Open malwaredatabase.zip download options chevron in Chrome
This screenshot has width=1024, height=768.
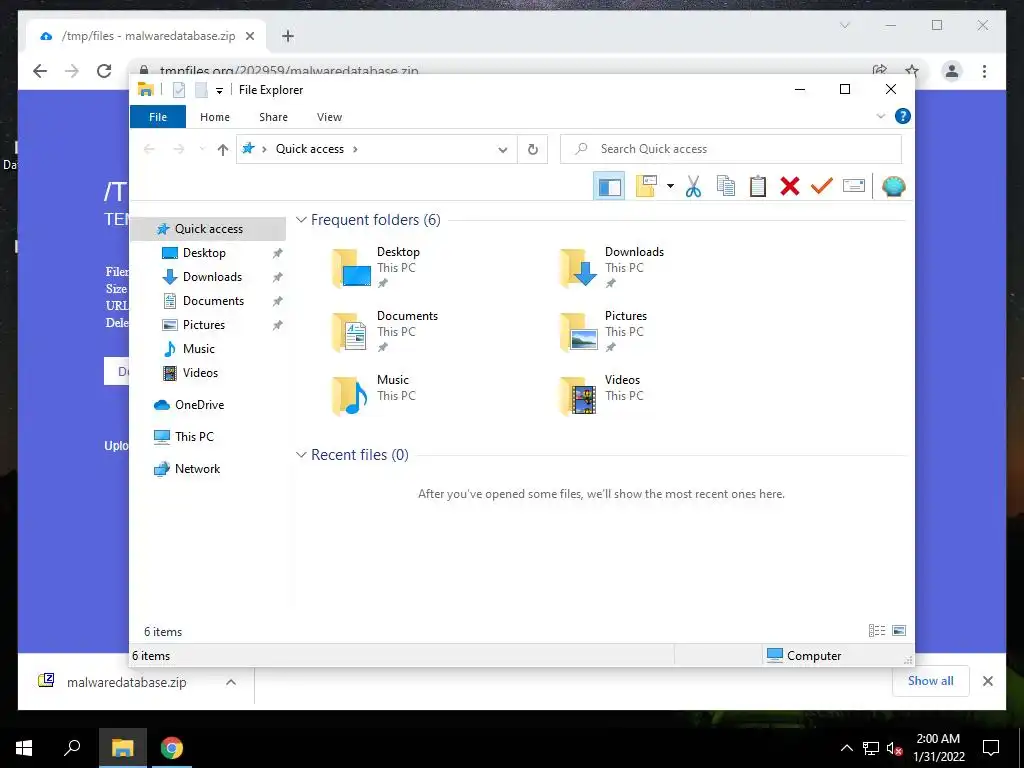231,682
